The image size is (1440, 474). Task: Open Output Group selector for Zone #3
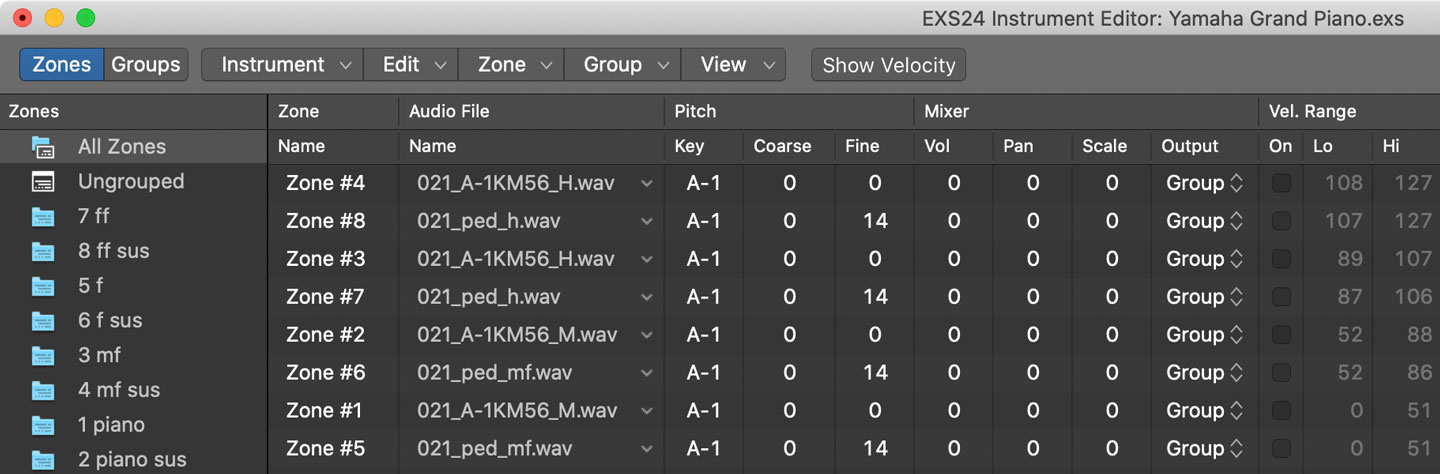coord(1204,259)
